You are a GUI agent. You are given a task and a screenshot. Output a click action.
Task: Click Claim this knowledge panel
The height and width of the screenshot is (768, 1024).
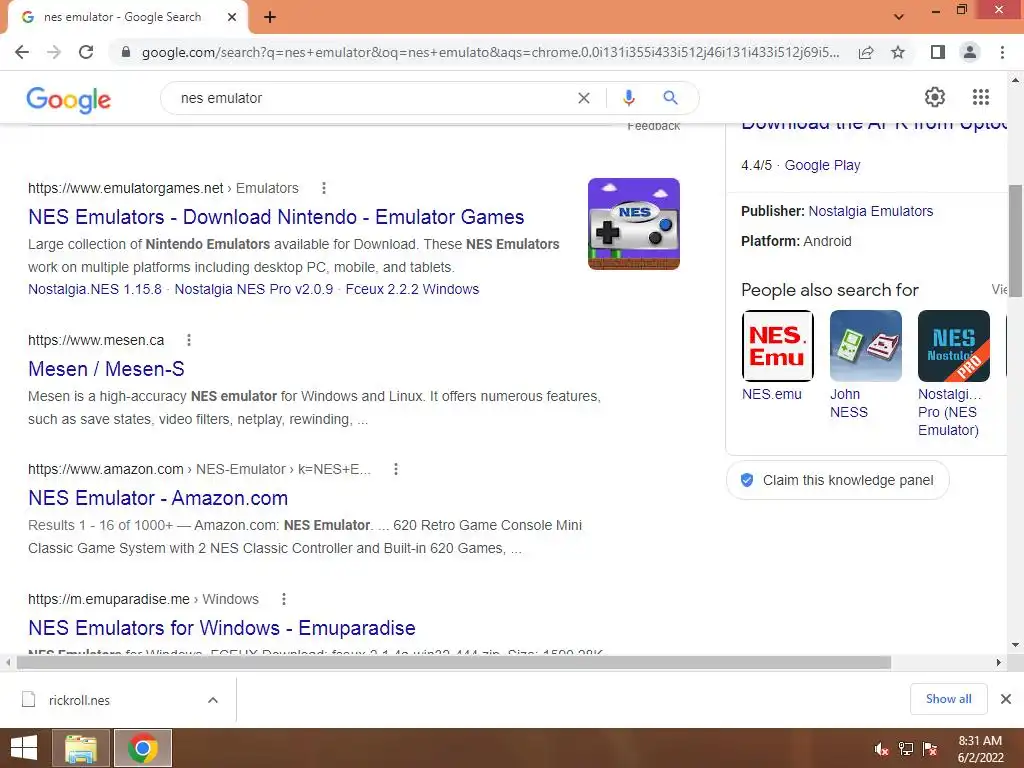pyautogui.click(x=838, y=480)
